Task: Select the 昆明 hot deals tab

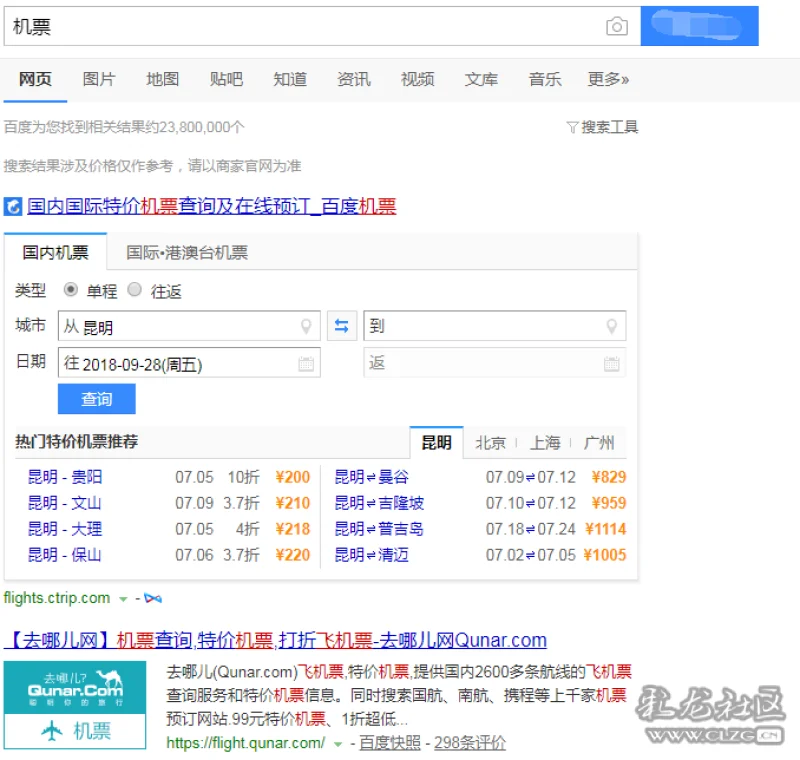Action: pyautogui.click(x=437, y=442)
